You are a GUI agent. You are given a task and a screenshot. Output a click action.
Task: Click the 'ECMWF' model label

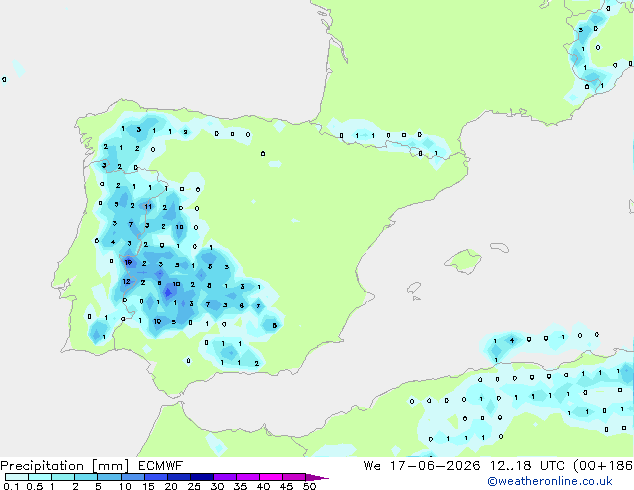160,466
